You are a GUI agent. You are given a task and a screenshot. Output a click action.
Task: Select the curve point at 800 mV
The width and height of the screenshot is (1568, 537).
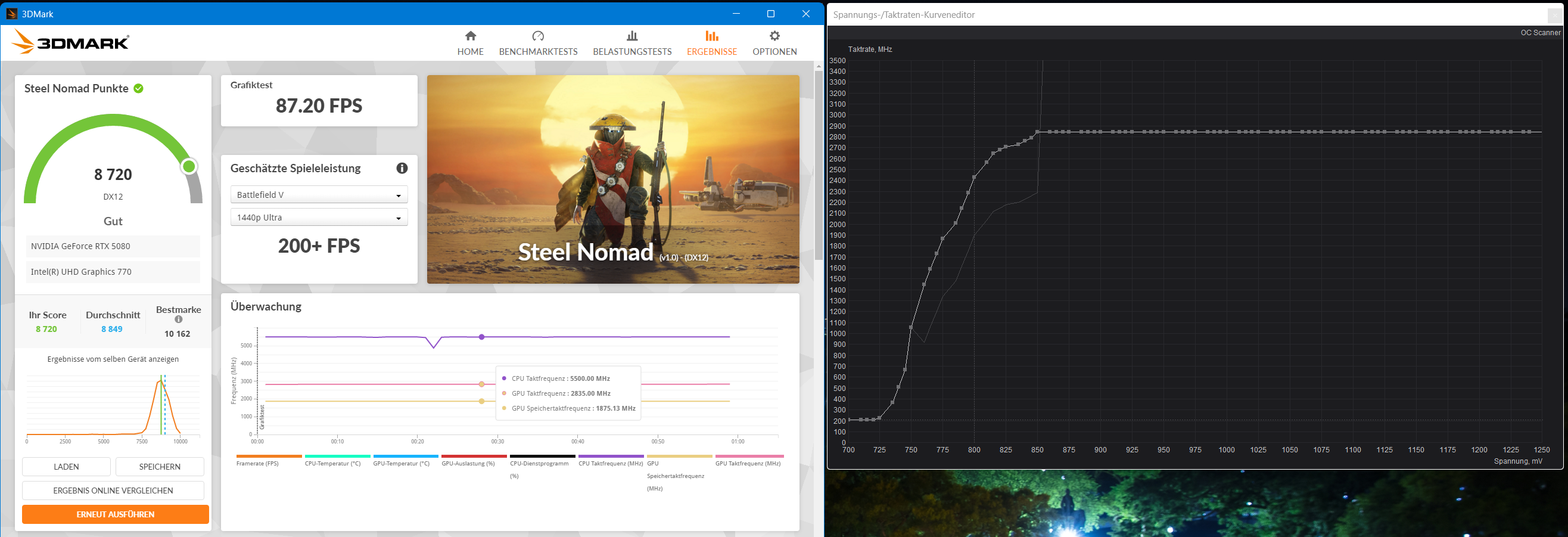pos(974,177)
